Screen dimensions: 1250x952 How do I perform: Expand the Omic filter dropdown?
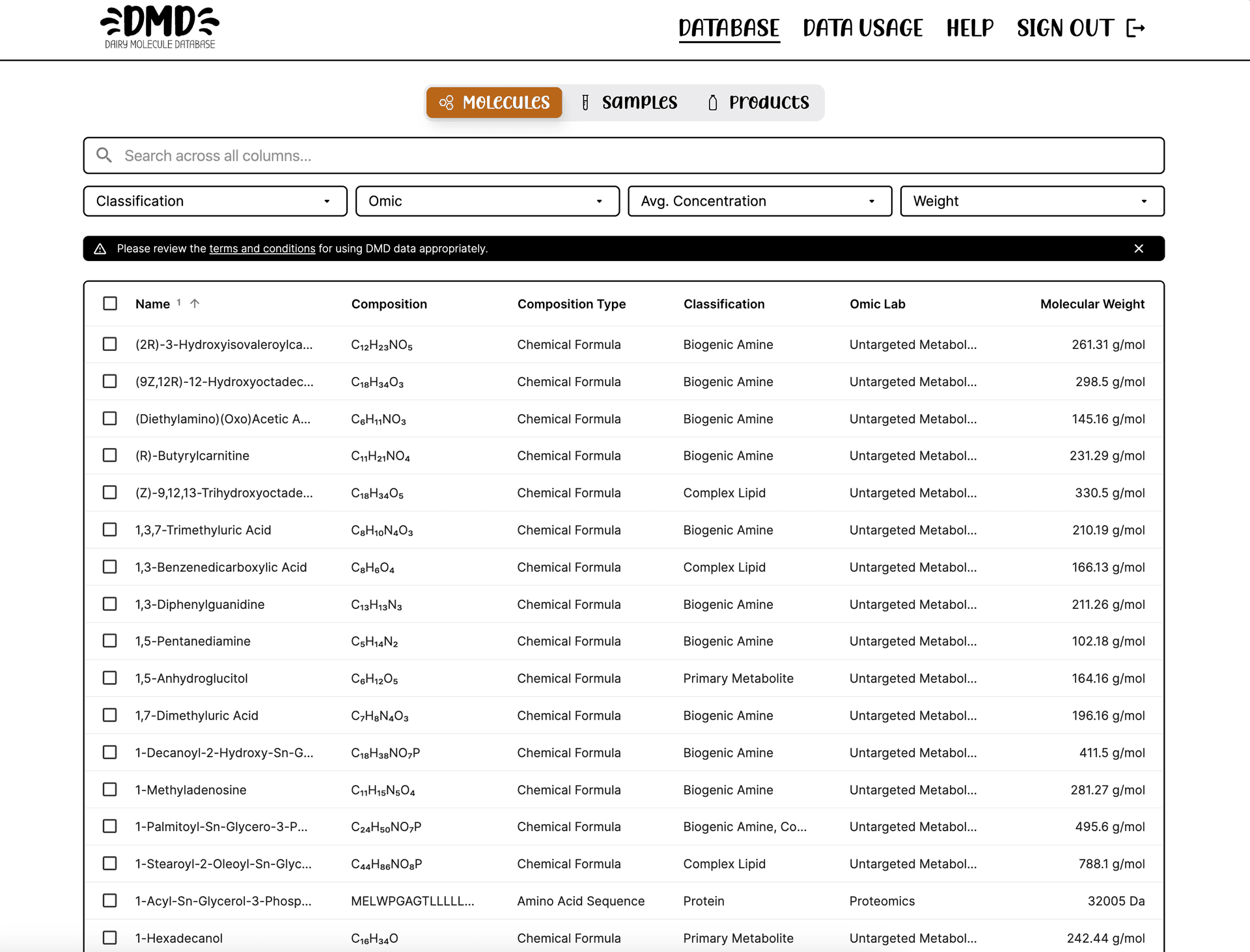coord(487,201)
